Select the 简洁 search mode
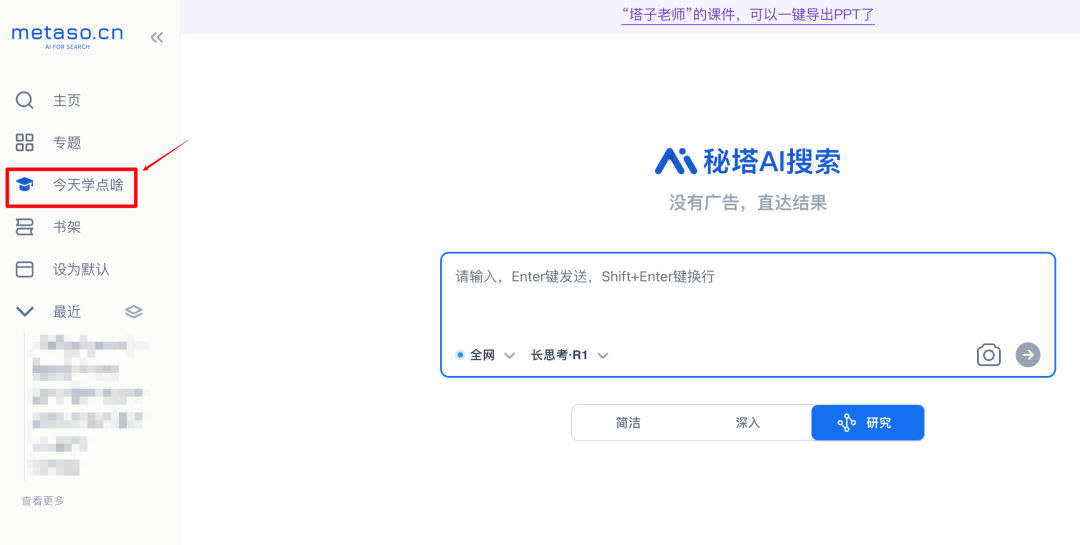The image size is (1080, 545). point(628,422)
